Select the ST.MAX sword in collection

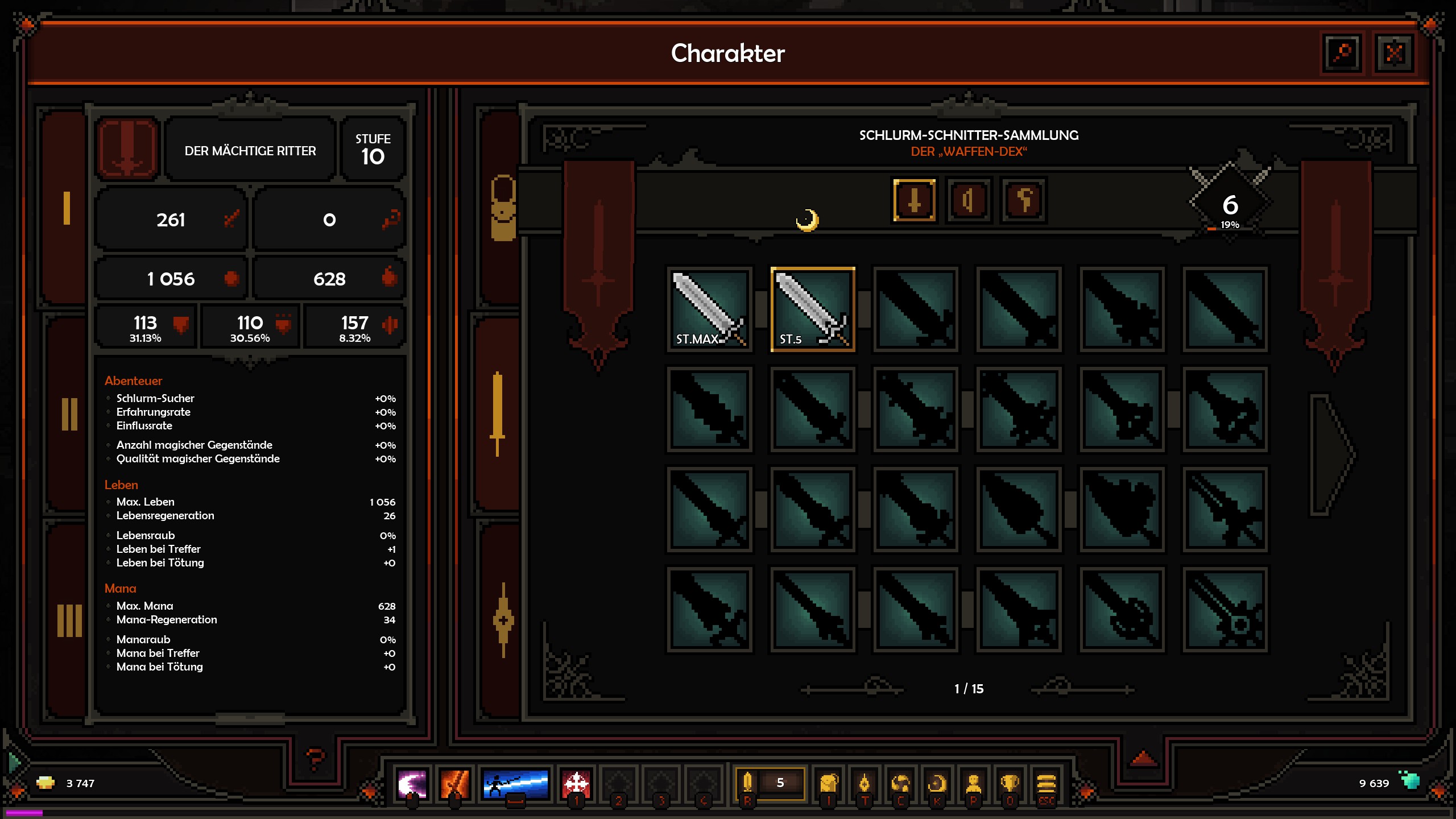(x=710, y=309)
